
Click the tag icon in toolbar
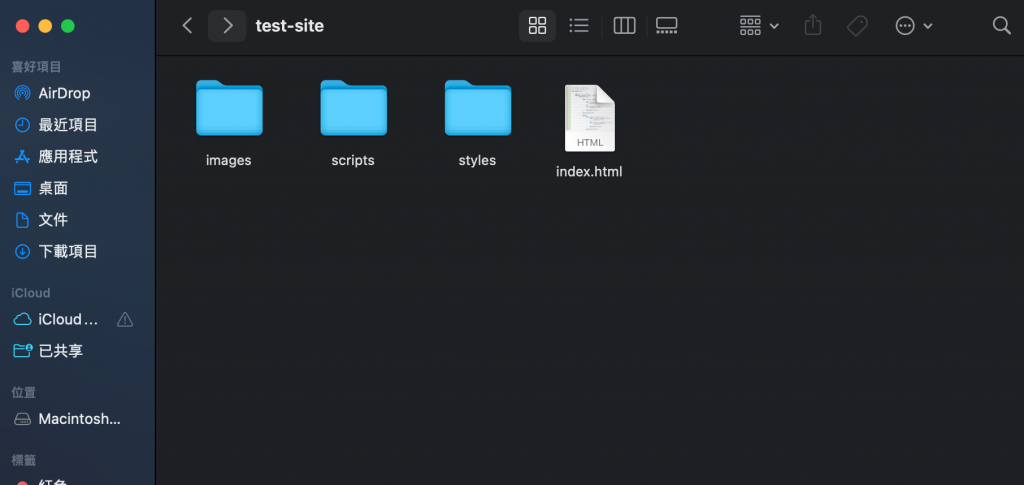click(857, 25)
